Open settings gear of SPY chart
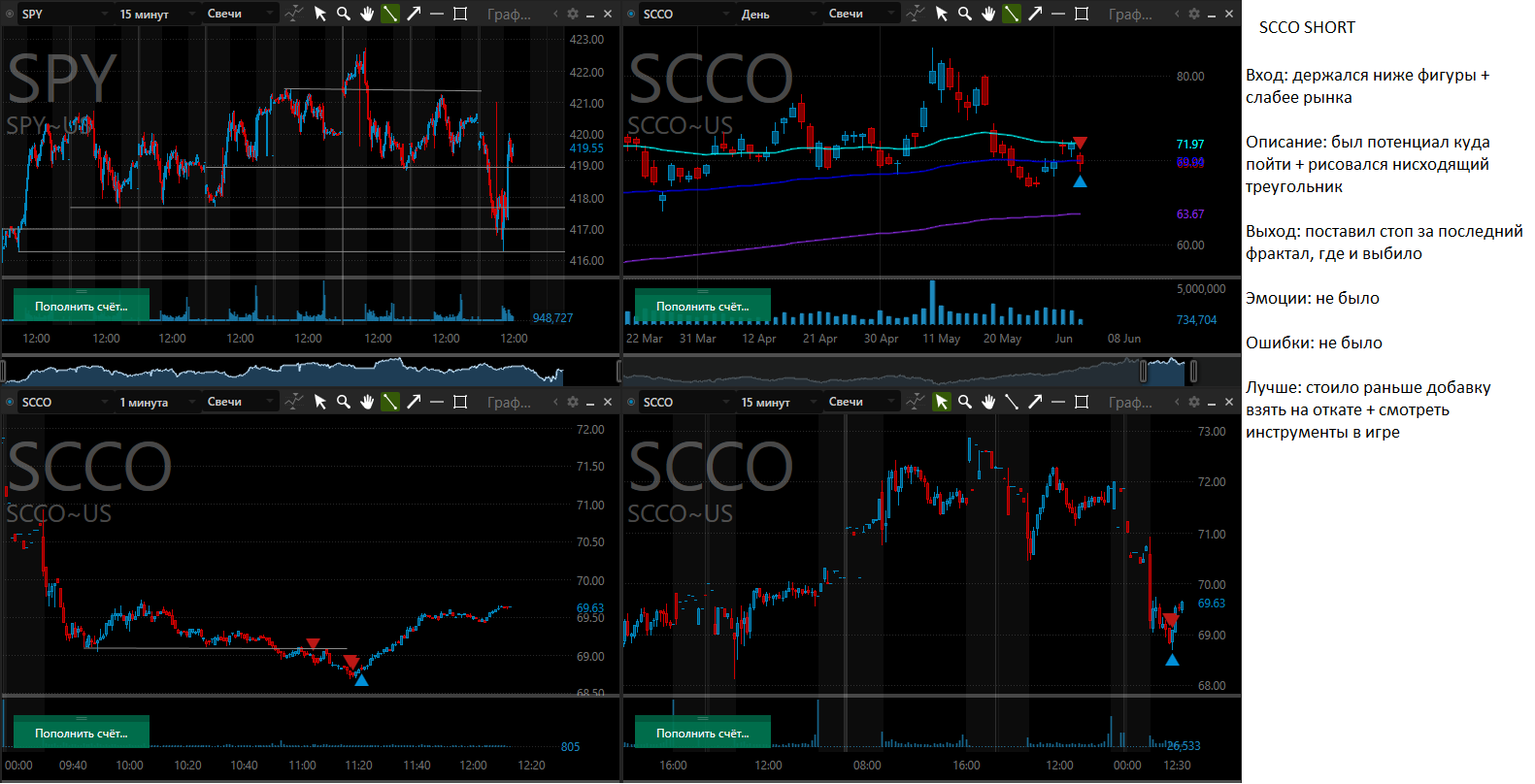This screenshot has height=784, width=1535. point(573,14)
